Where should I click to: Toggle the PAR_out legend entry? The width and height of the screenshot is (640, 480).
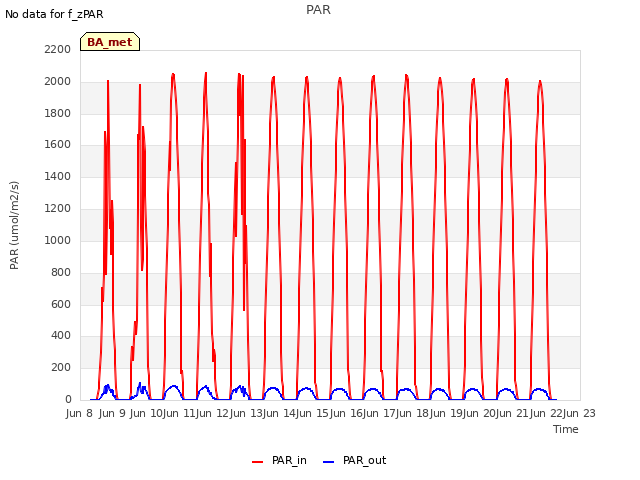[x=354, y=460]
